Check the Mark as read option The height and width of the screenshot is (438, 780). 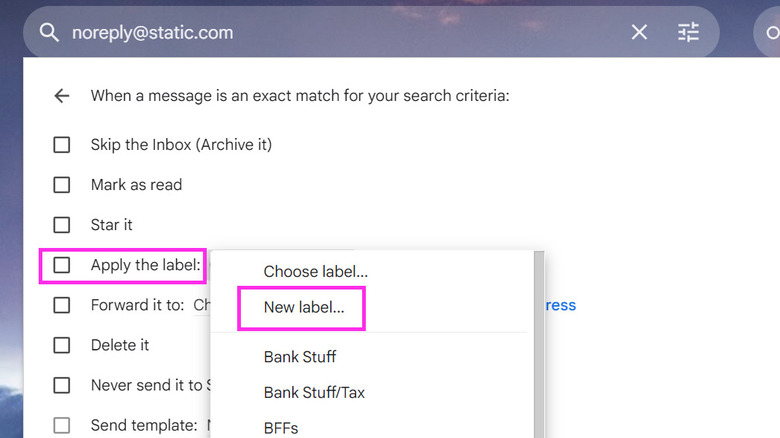pyautogui.click(x=62, y=185)
